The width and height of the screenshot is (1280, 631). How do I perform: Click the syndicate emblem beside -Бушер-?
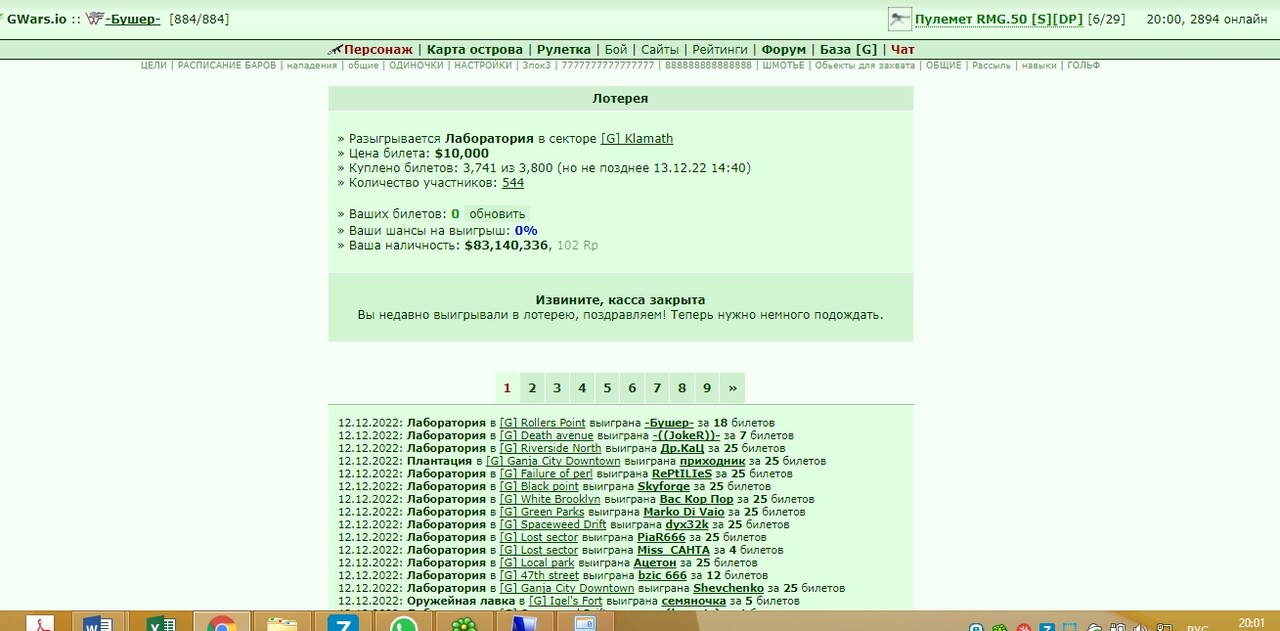pyautogui.click(x=95, y=19)
